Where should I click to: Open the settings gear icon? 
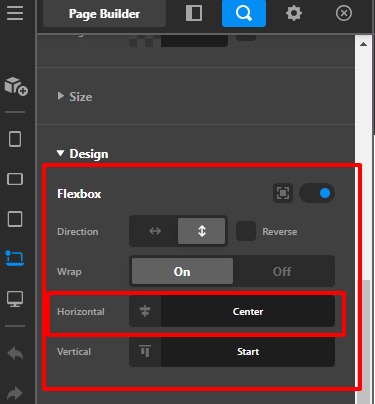point(294,13)
